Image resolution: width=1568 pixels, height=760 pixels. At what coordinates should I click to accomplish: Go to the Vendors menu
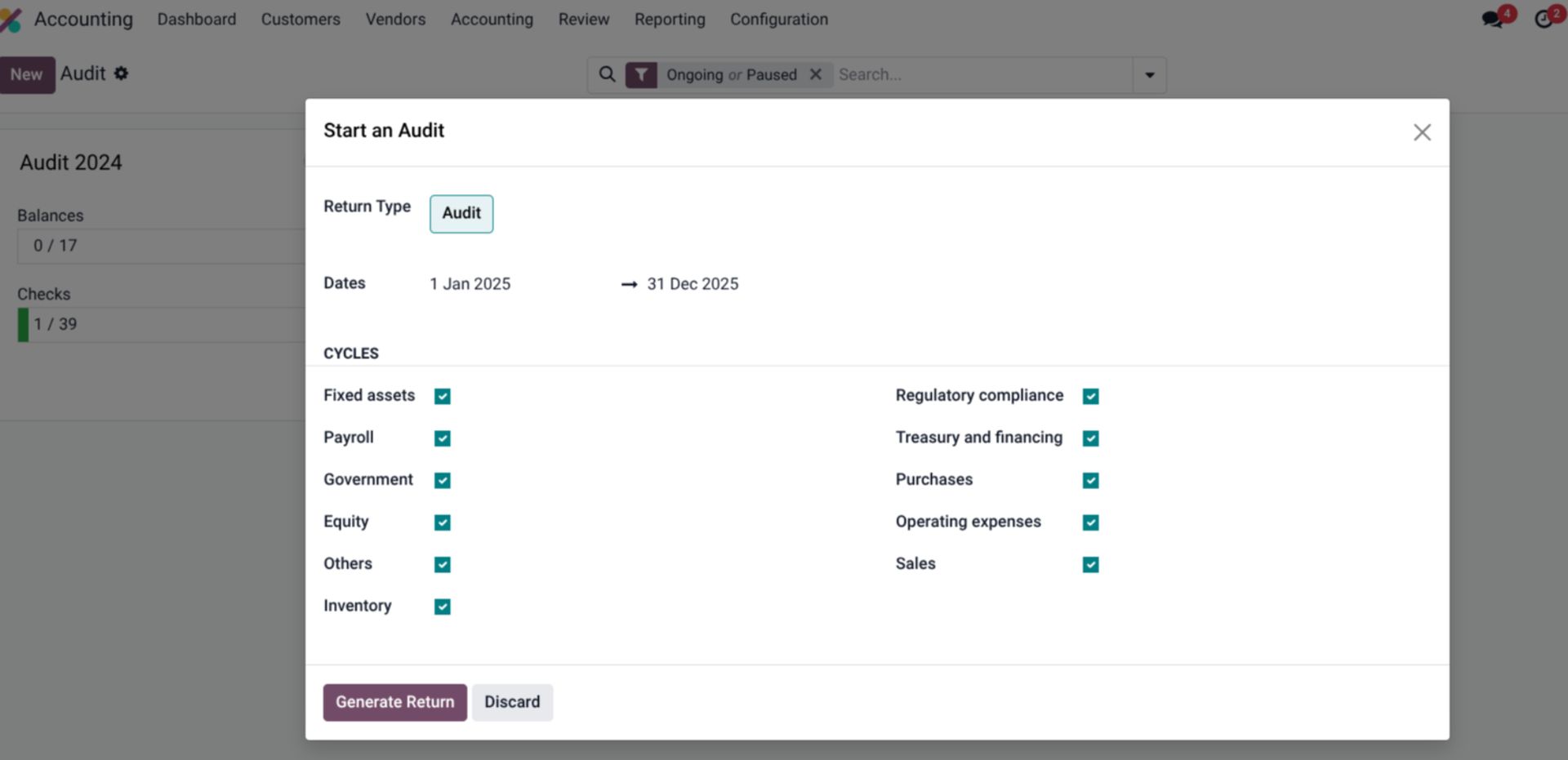[x=395, y=19]
